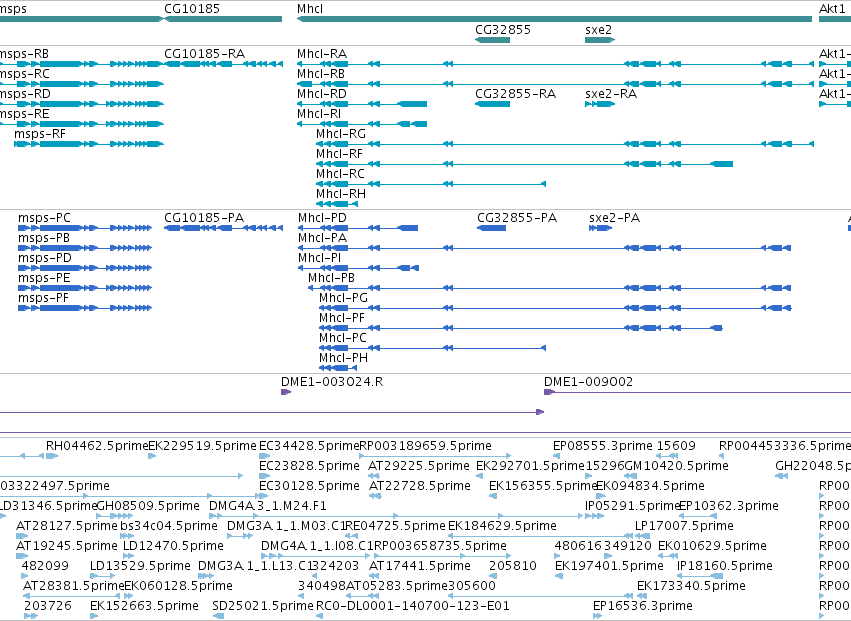Image resolution: width=851 pixels, height=621 pixels.
Task: Click the teal sxe2 gene arrow glyph
Action: click(x=600, y=40)
